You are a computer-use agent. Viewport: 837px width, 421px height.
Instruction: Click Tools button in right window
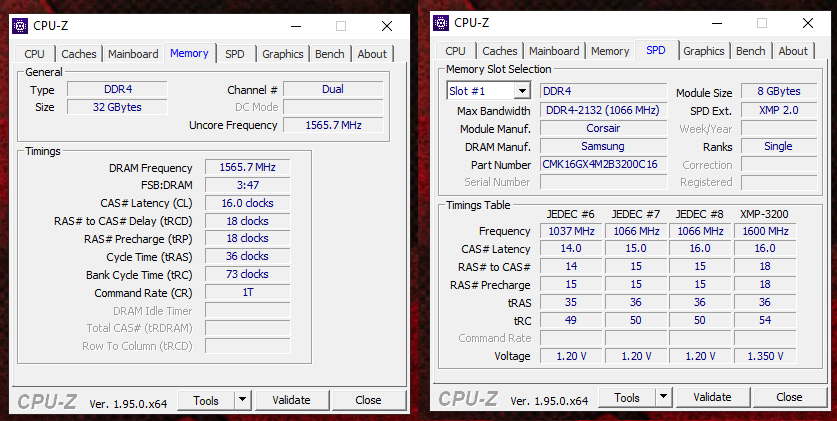(627, 397)
